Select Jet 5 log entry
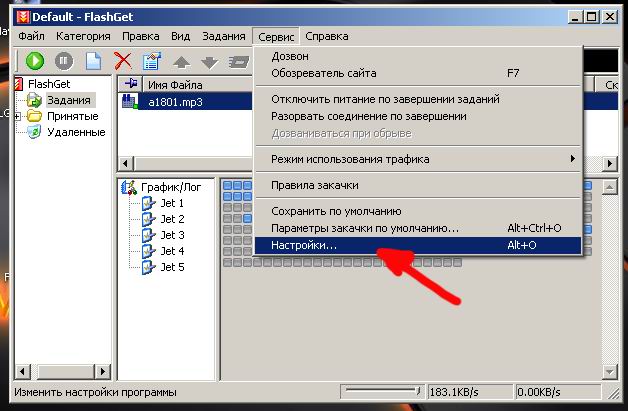 coord(172,267)
